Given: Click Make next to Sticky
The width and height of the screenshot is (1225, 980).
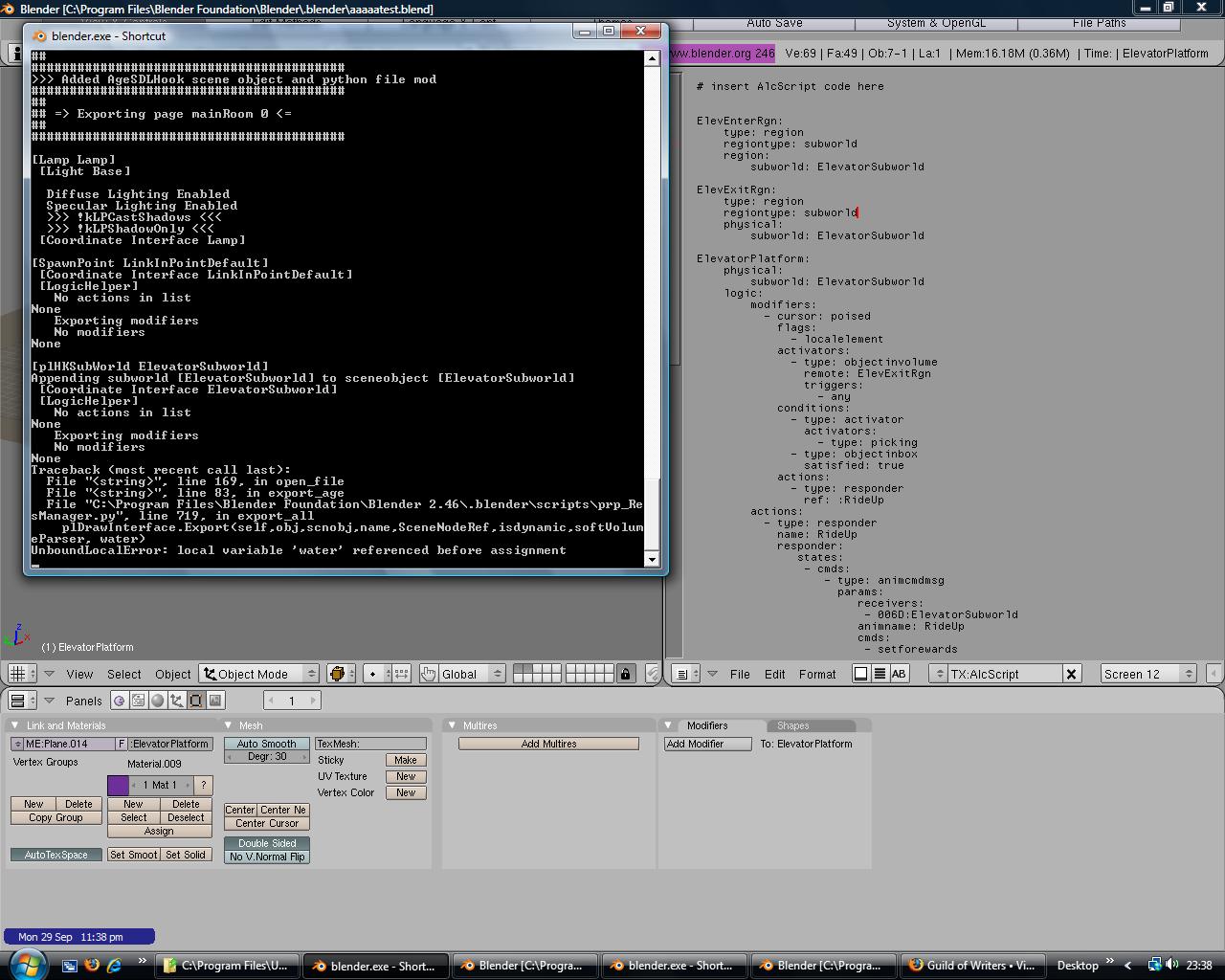Looking at the screenshot, I should click(406, 760).
